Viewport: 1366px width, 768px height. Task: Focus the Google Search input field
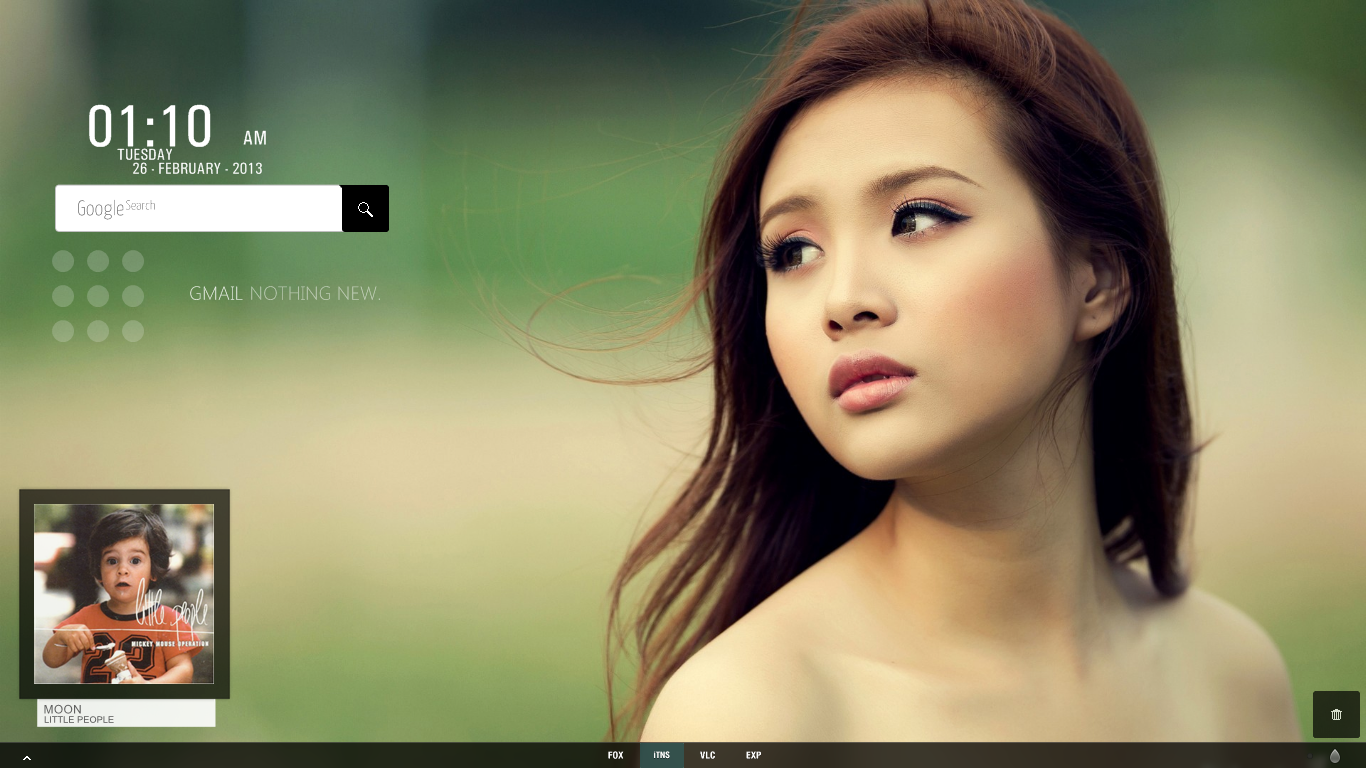point(199,208)
